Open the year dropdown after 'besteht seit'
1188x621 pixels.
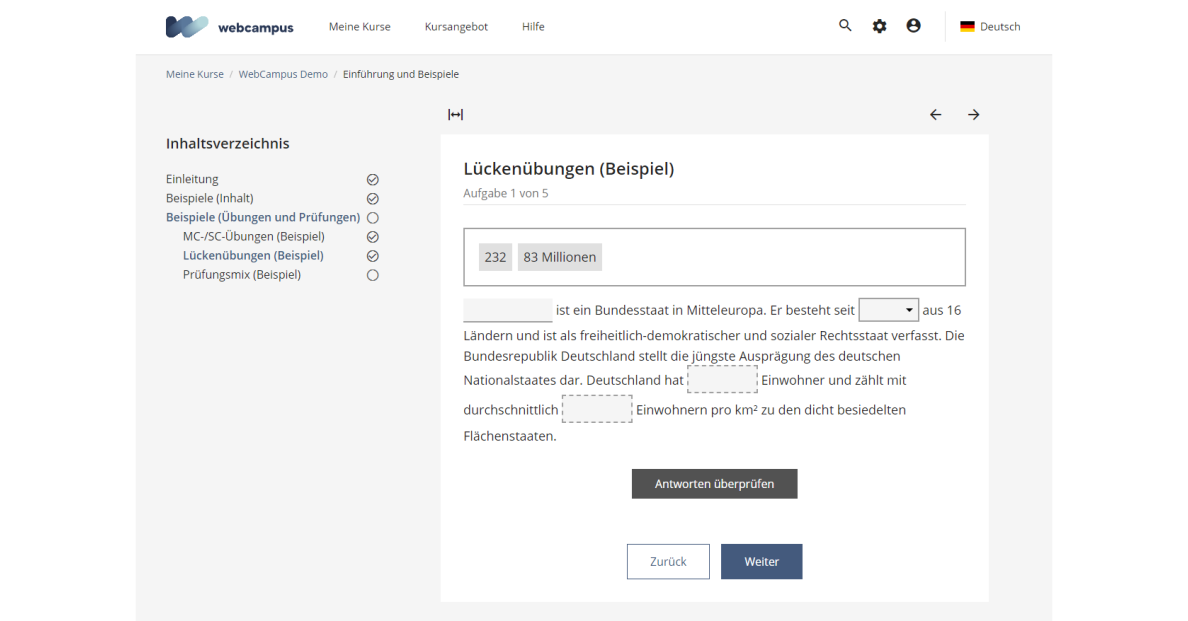(889, 310)
